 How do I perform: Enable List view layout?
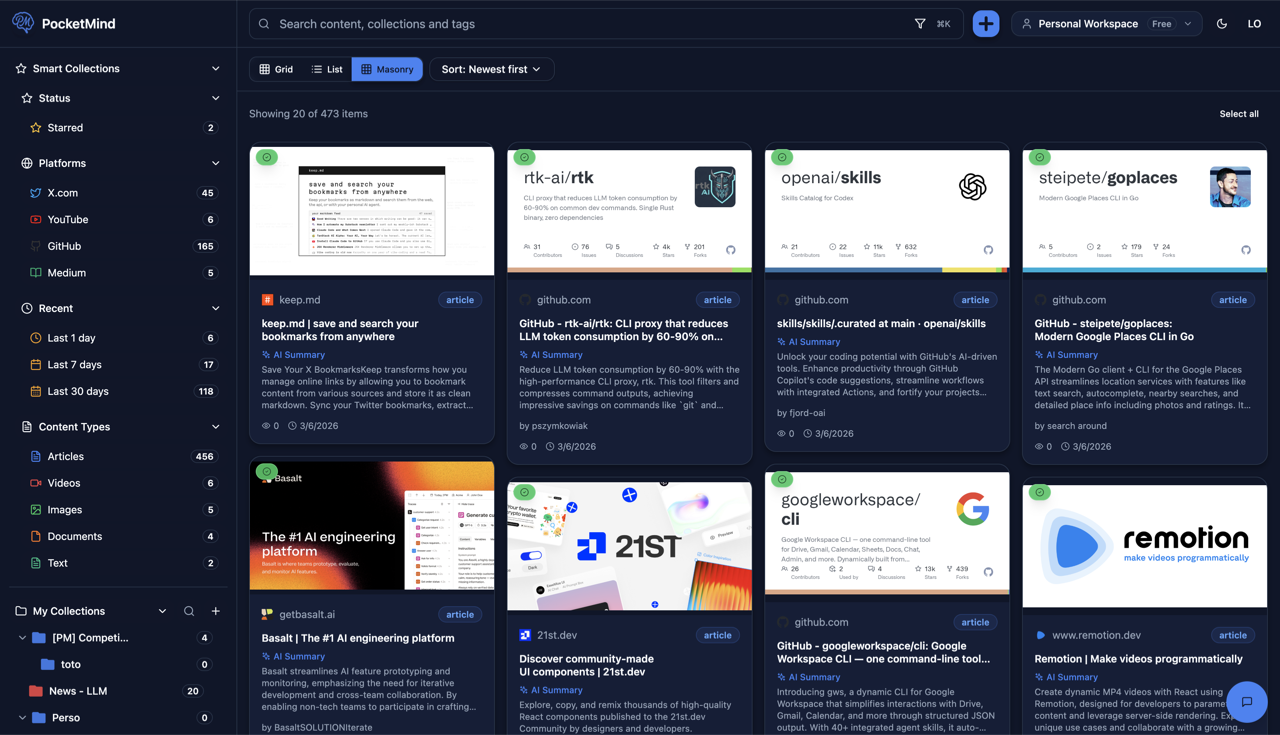(328, 69)
